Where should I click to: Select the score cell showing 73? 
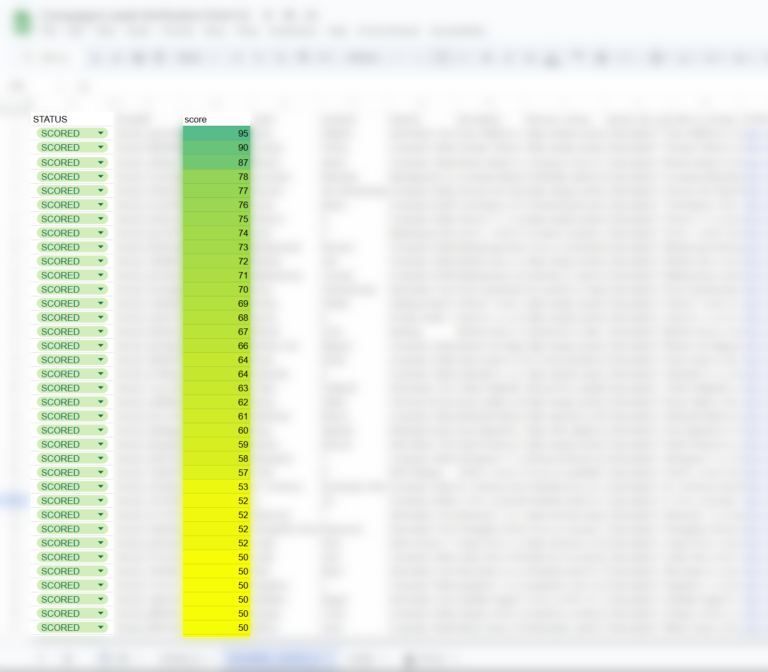pos(216,247)
